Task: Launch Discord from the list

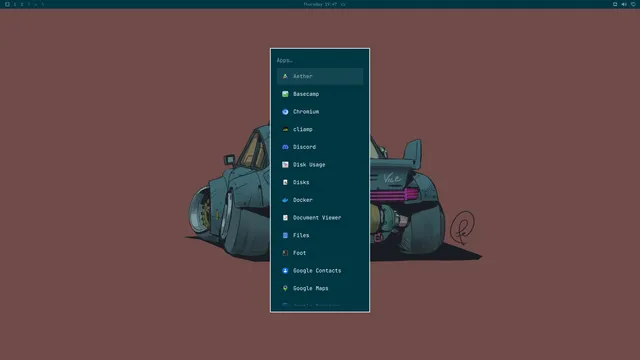Action: [320, 147]
